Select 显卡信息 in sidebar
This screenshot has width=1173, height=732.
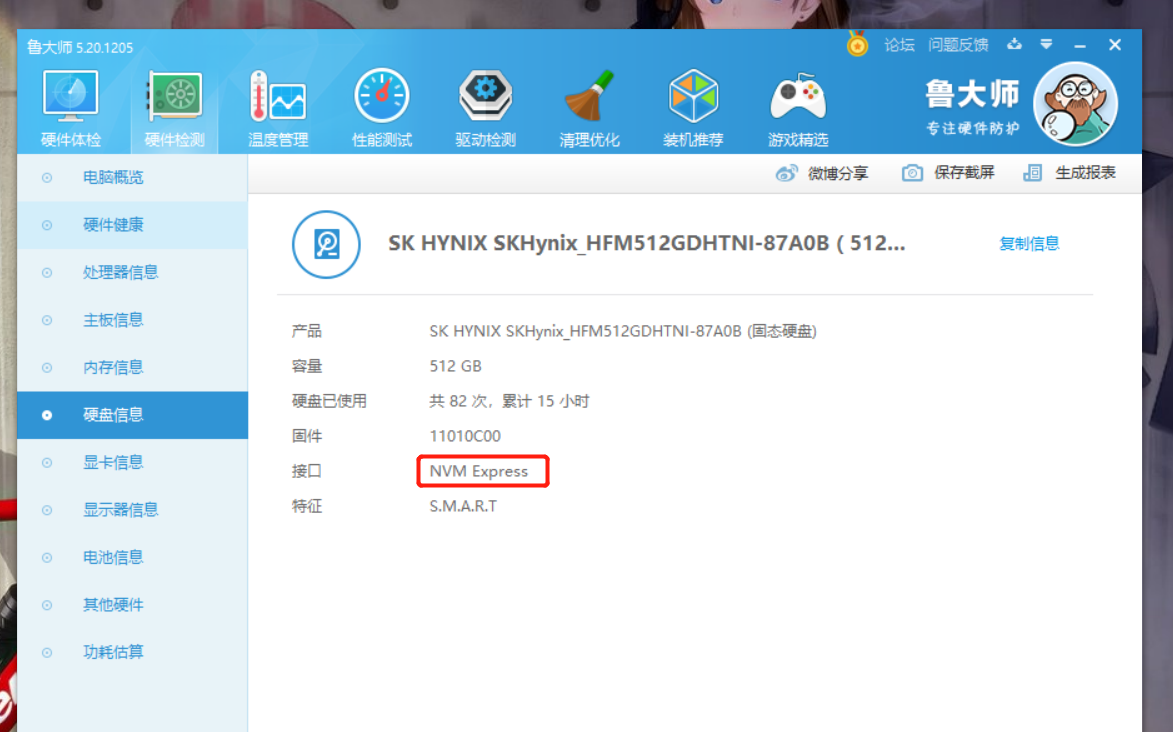coord(132,463)
